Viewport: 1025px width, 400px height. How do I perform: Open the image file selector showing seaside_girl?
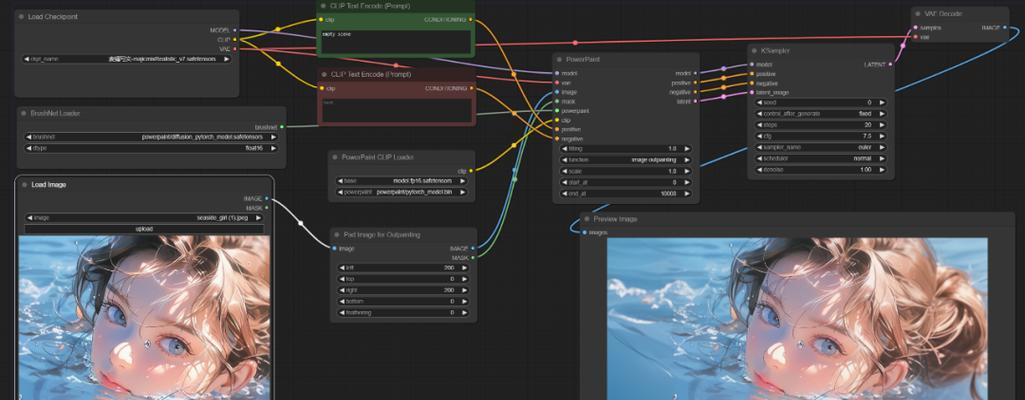pyautogui.click(x=144, y=218)
